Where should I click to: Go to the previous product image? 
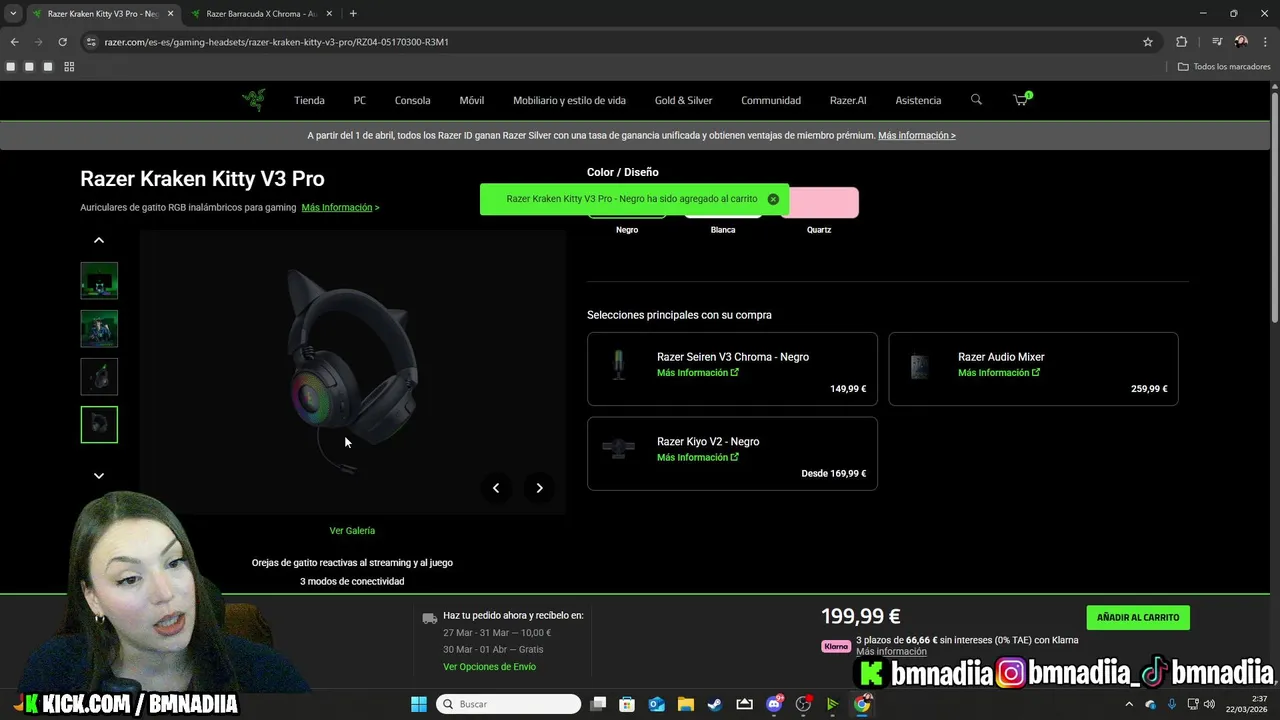click(496, 488)
